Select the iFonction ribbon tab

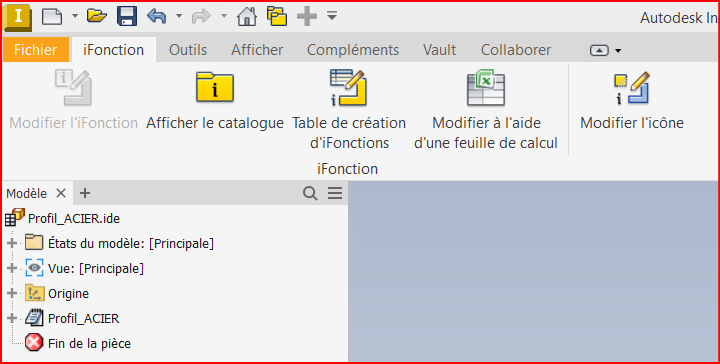coord(113,50)
